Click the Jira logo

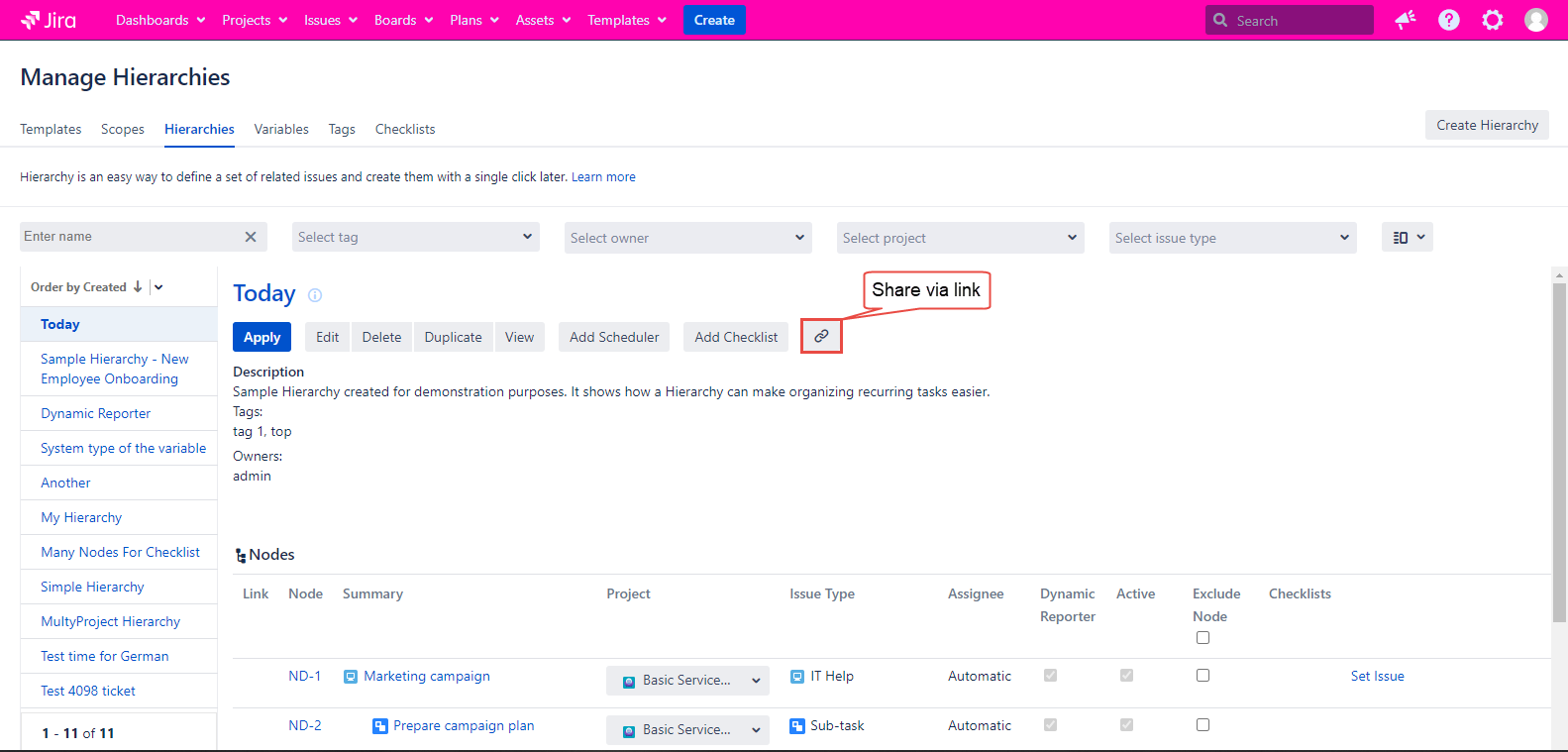pyautogui.click(x=49, y=20)
